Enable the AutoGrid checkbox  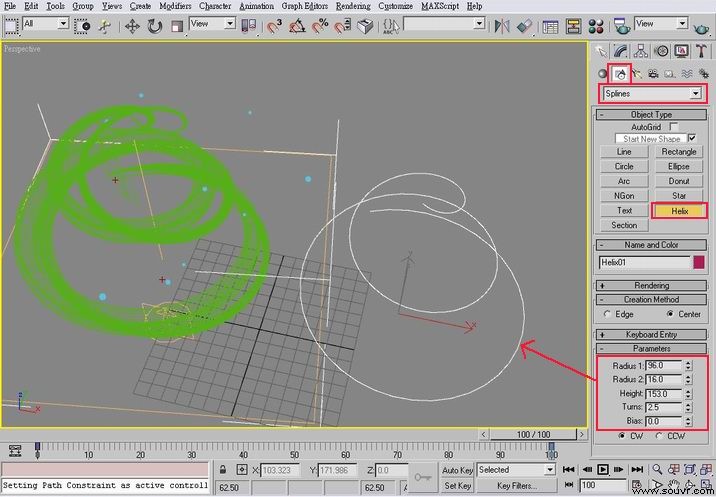pos(674,127)
